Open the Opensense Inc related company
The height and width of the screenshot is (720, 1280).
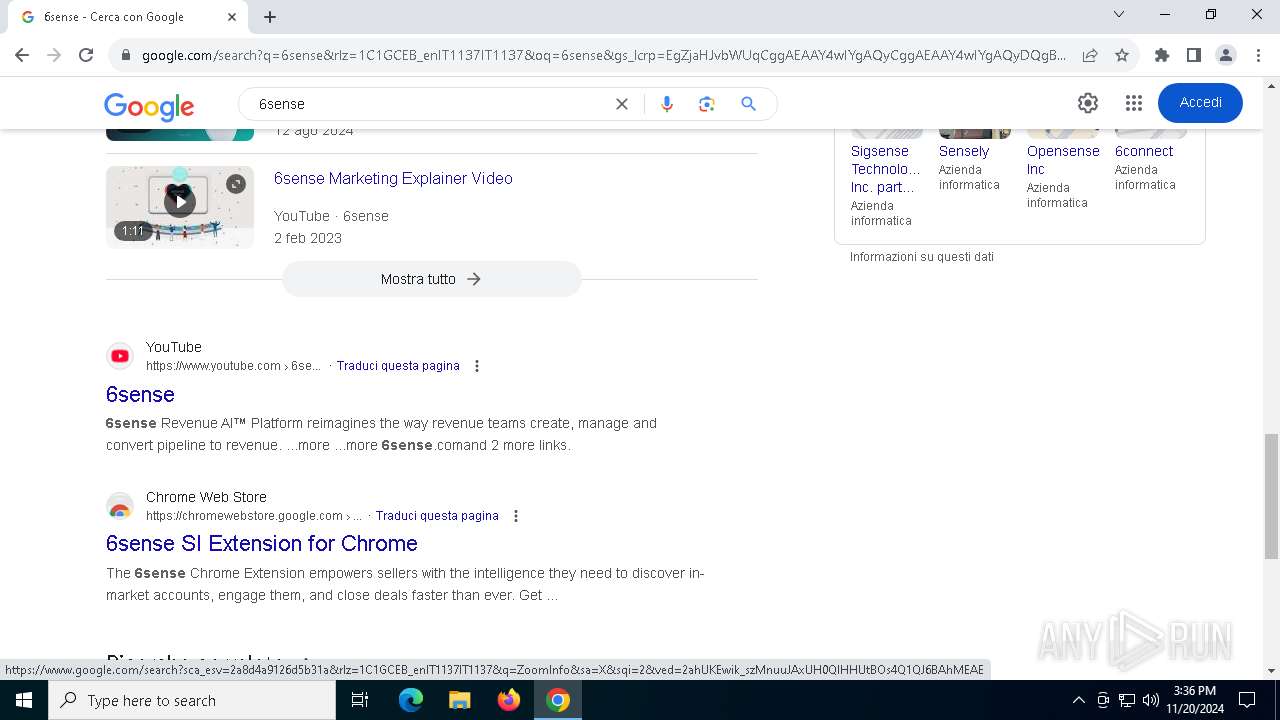(1063, 160)
